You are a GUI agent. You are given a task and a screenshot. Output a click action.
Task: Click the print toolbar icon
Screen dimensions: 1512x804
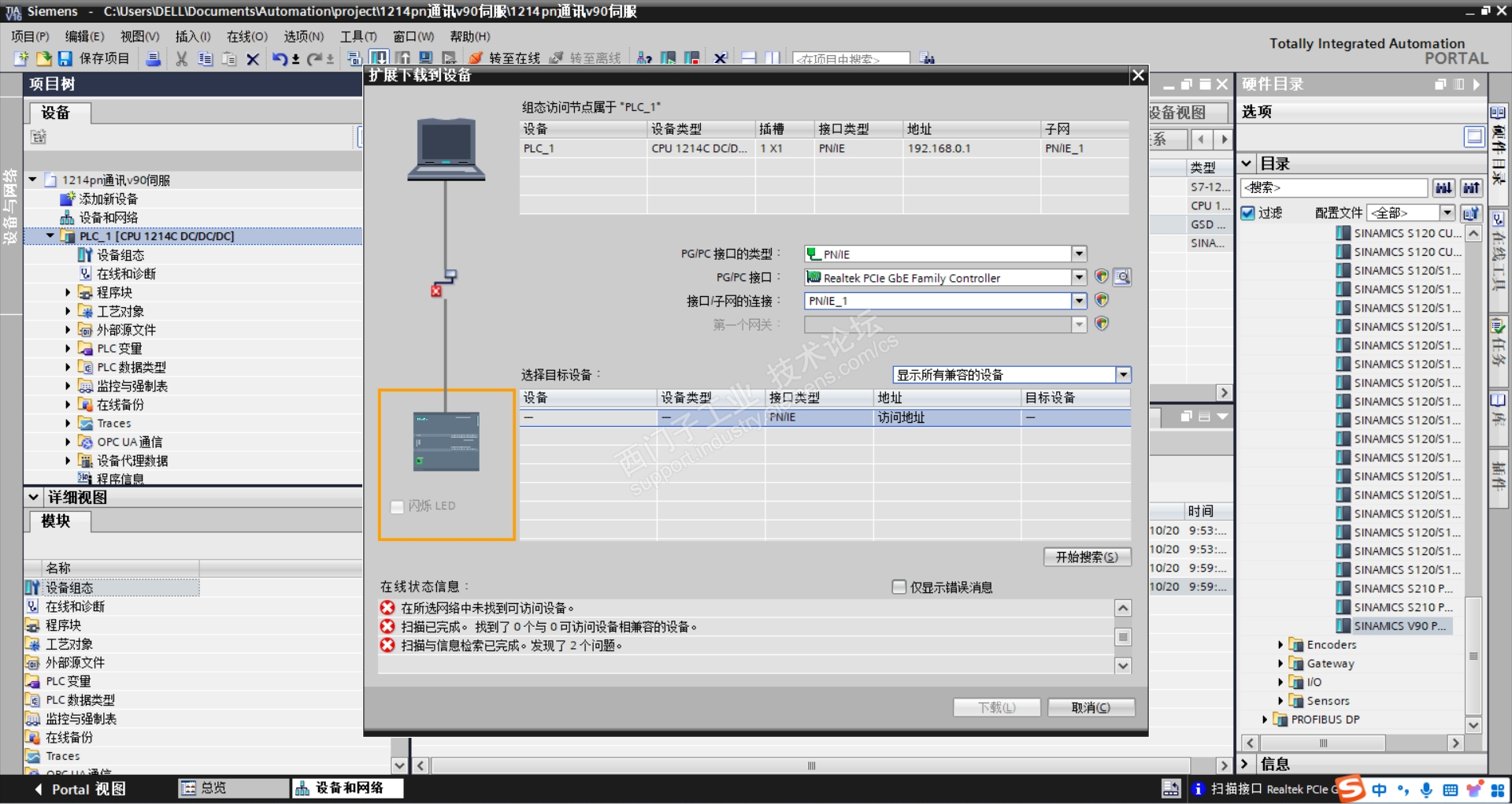154,58
